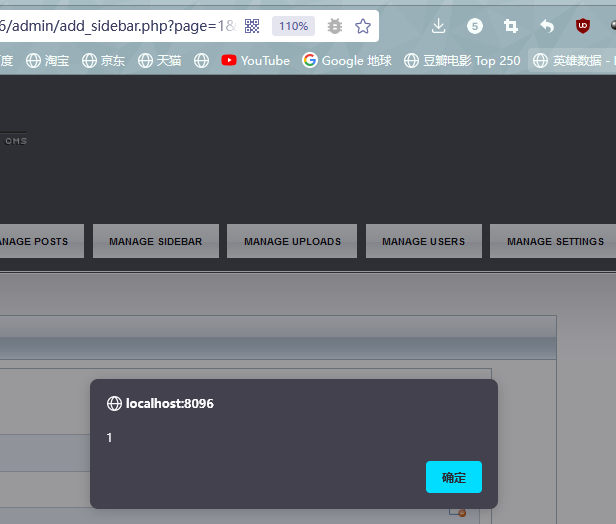This screenshot has width=616, height=524.
Task: Open the downloads arrow icon
Action: tap(438, 26)
